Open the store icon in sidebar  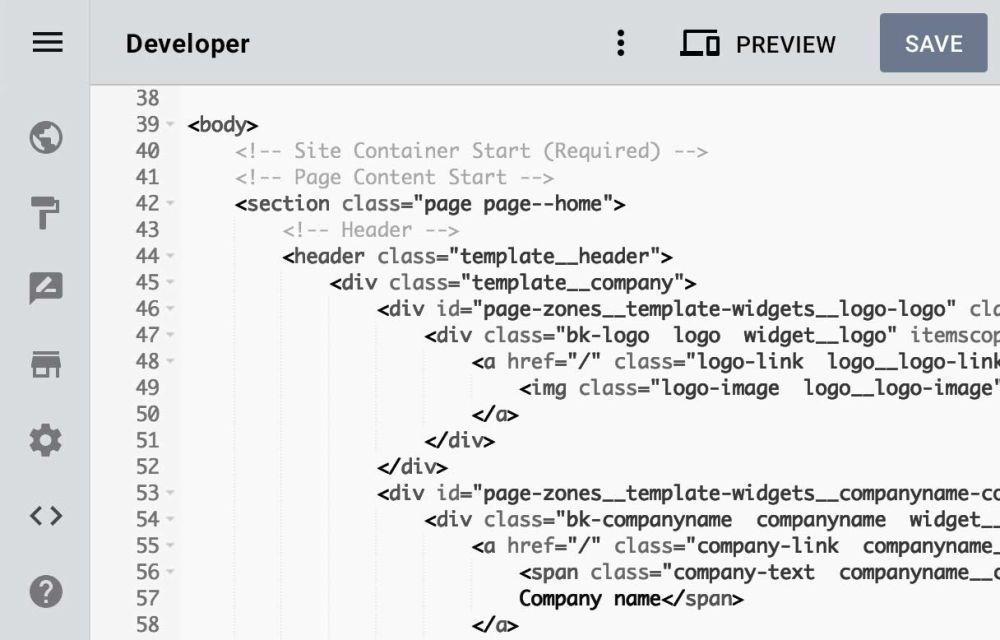pyautogui.click(x=46, y=364)
